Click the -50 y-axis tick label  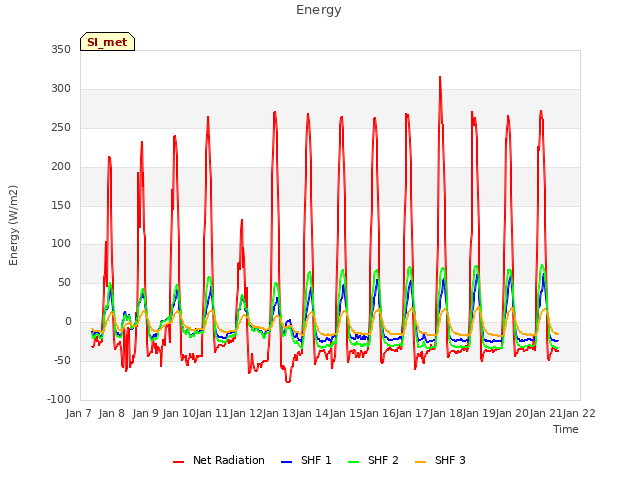pyautogui.click(x=62, y=360)
